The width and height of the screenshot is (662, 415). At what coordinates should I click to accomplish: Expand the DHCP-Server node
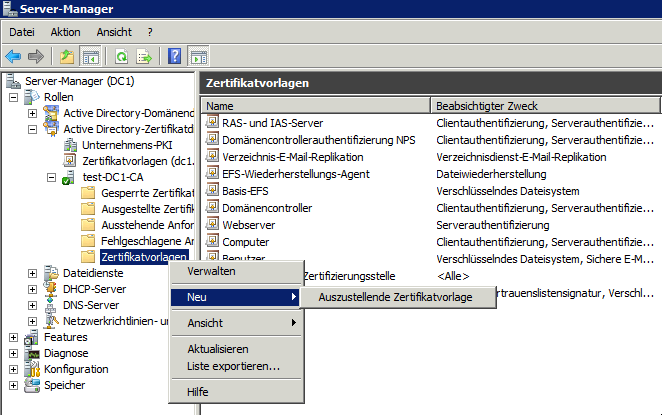pyautogui.click(x=33, y=289)
